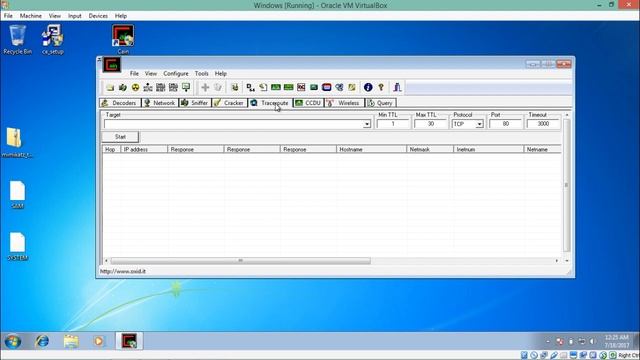
Task: Switch to the Cracker tab
Action: (229, 103)
